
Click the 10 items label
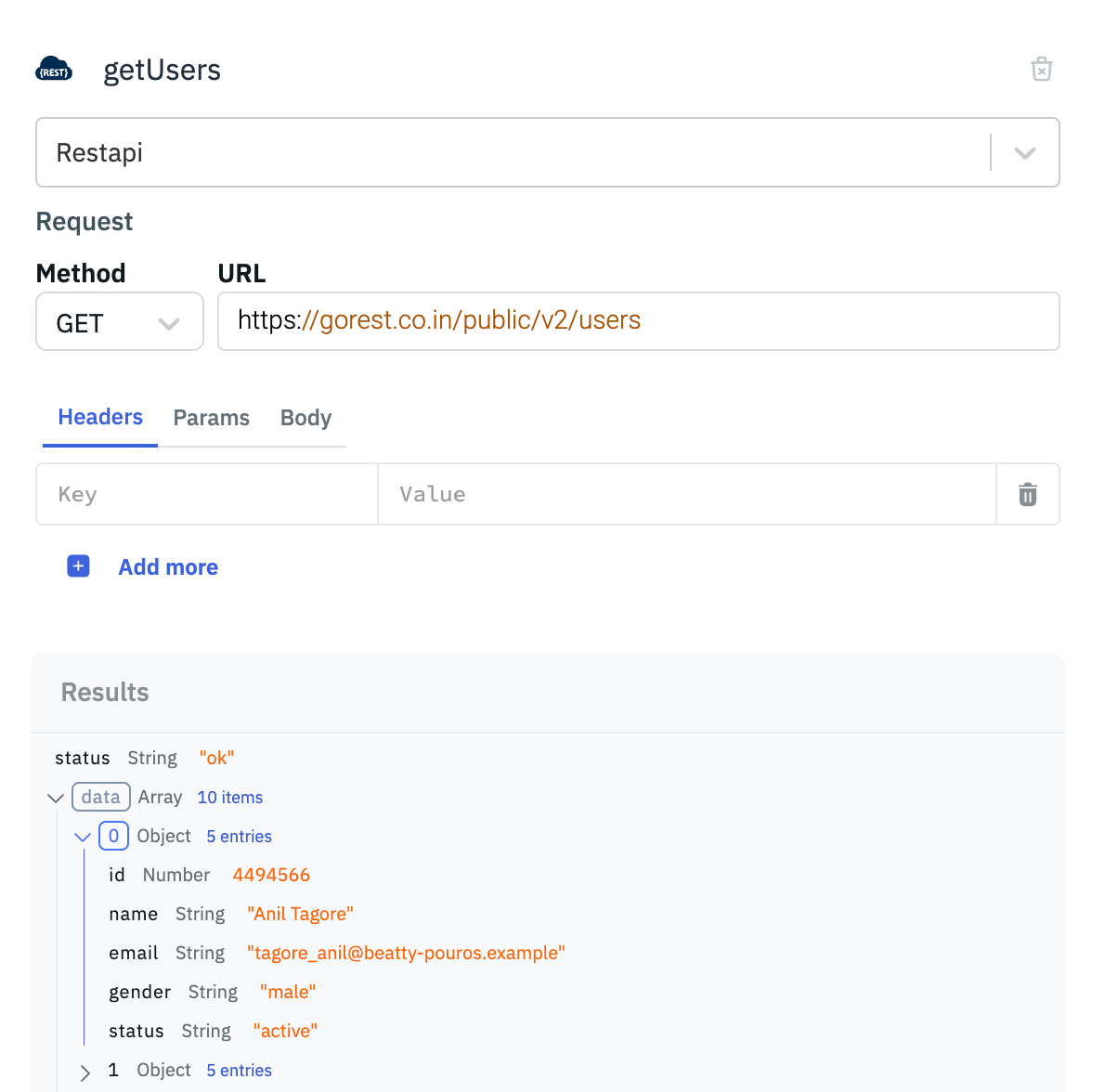229,798
